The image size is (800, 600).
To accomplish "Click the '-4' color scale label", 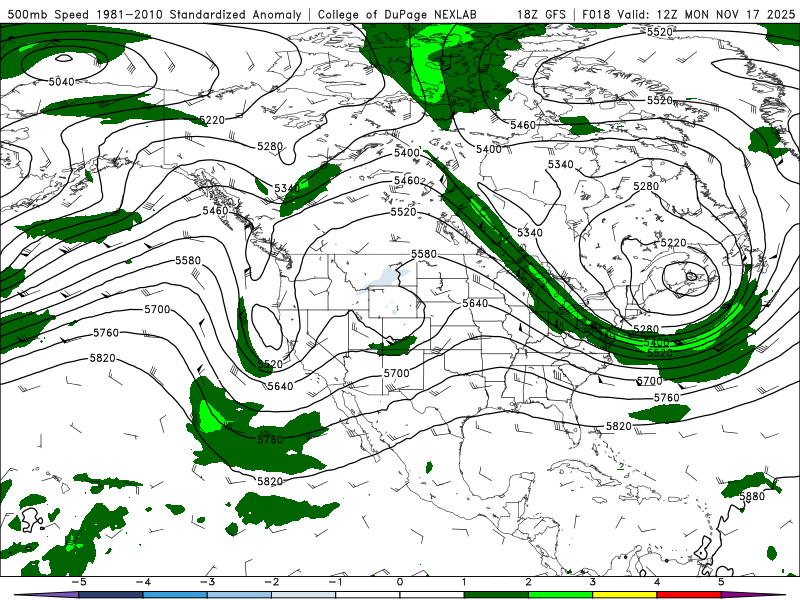I will pyautogui.click(x=143, y=582).
